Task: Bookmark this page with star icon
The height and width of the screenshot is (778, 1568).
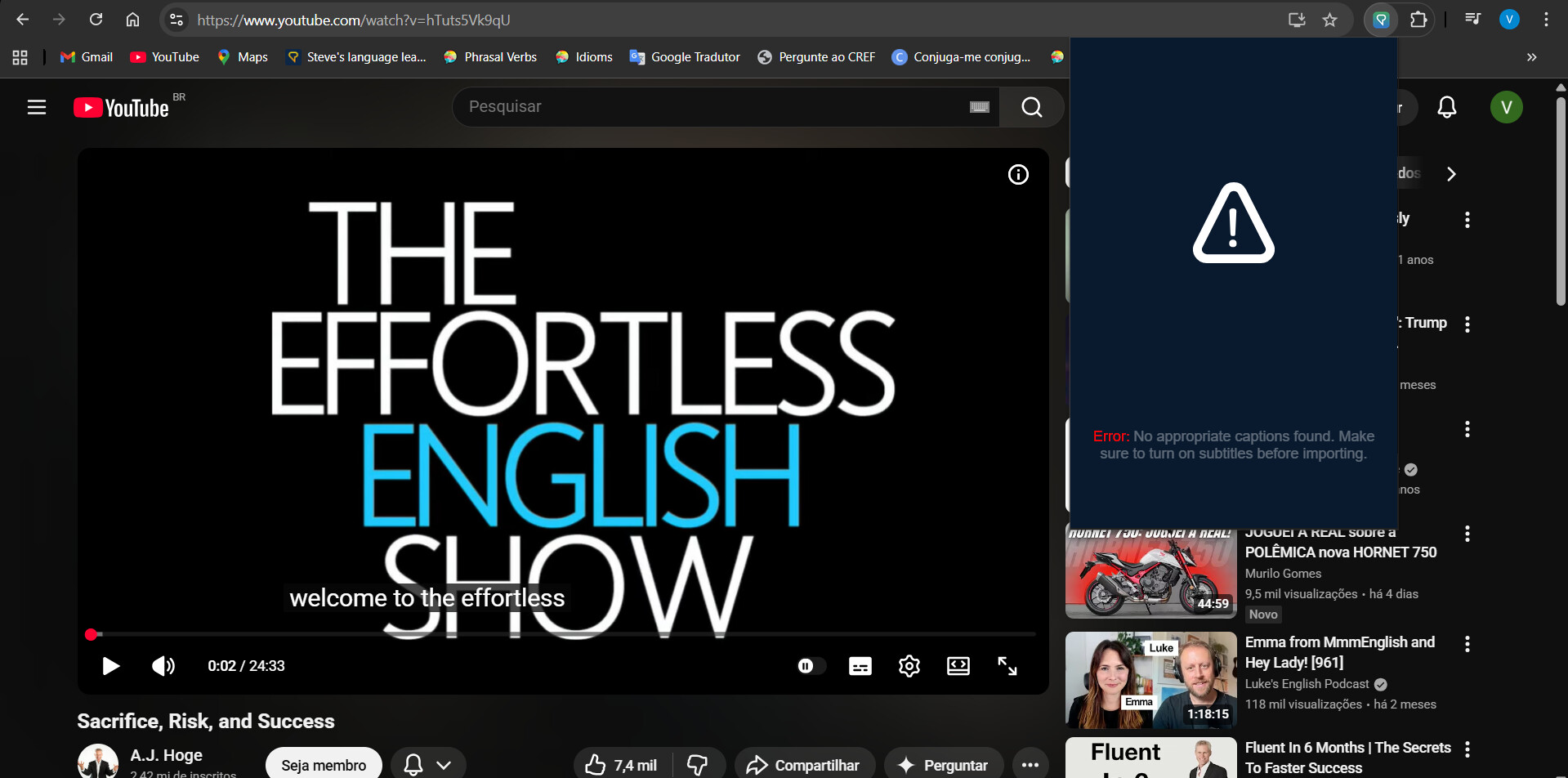Action: pos(1329,20)
